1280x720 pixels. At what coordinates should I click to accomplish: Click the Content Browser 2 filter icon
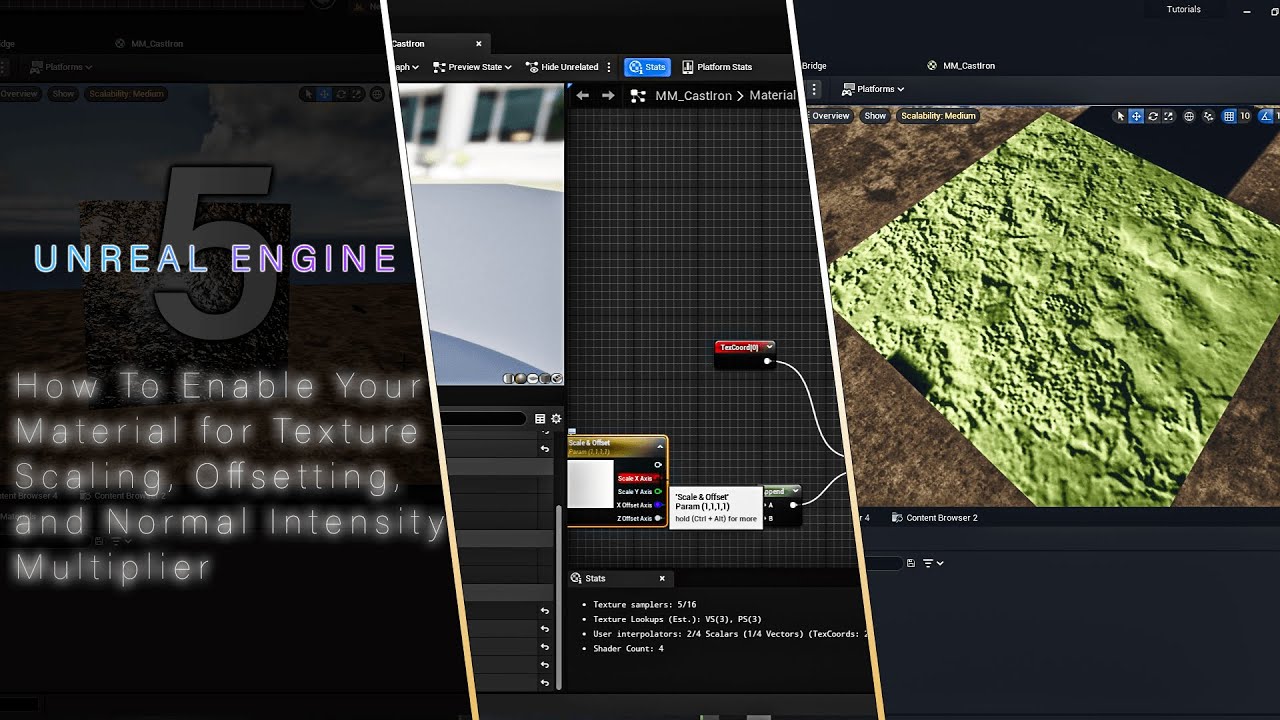coord(928,563)
